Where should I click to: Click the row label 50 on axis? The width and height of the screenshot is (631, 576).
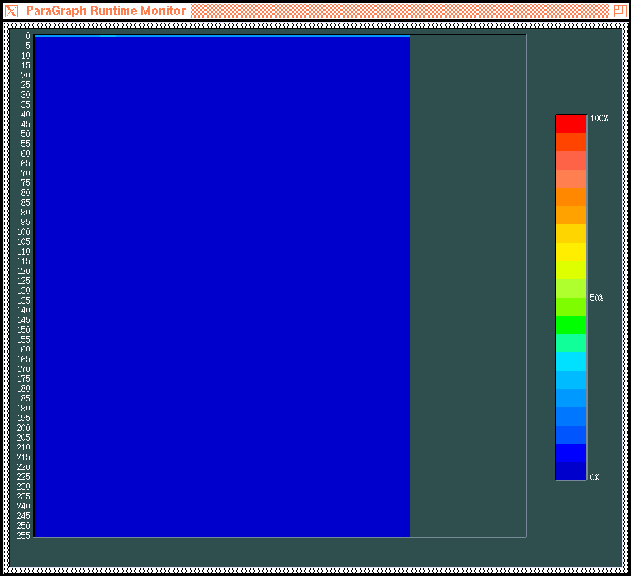tap(25, 134)
